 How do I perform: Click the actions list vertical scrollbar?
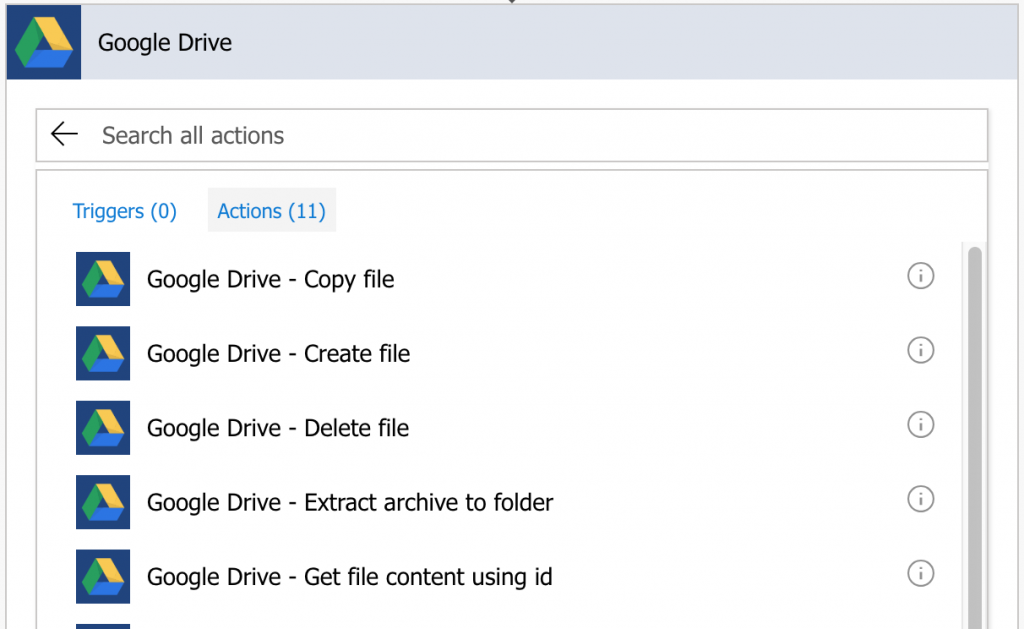[x=974, y=438]
